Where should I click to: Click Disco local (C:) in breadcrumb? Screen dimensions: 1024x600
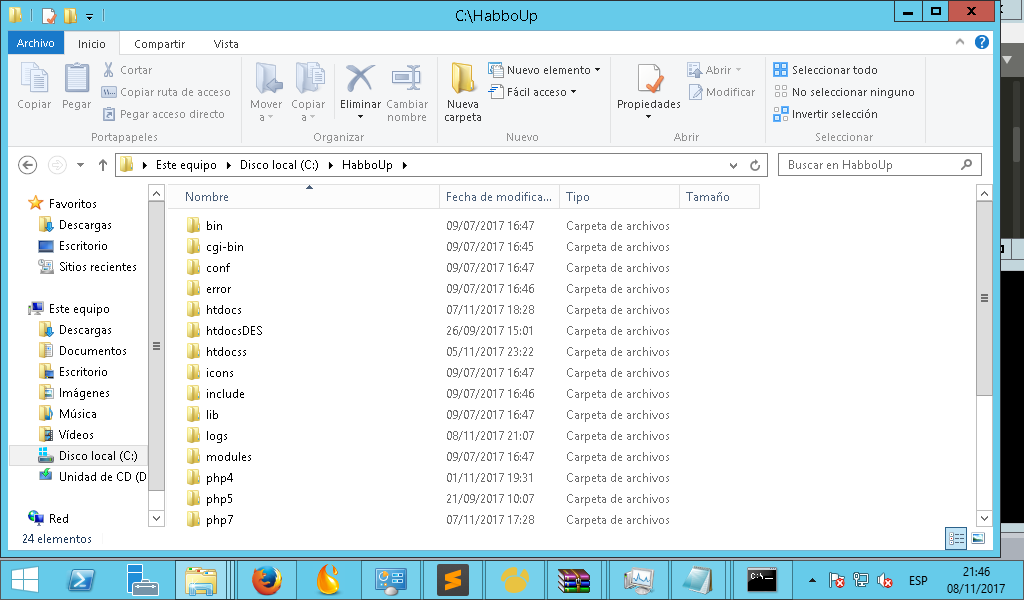279,165
